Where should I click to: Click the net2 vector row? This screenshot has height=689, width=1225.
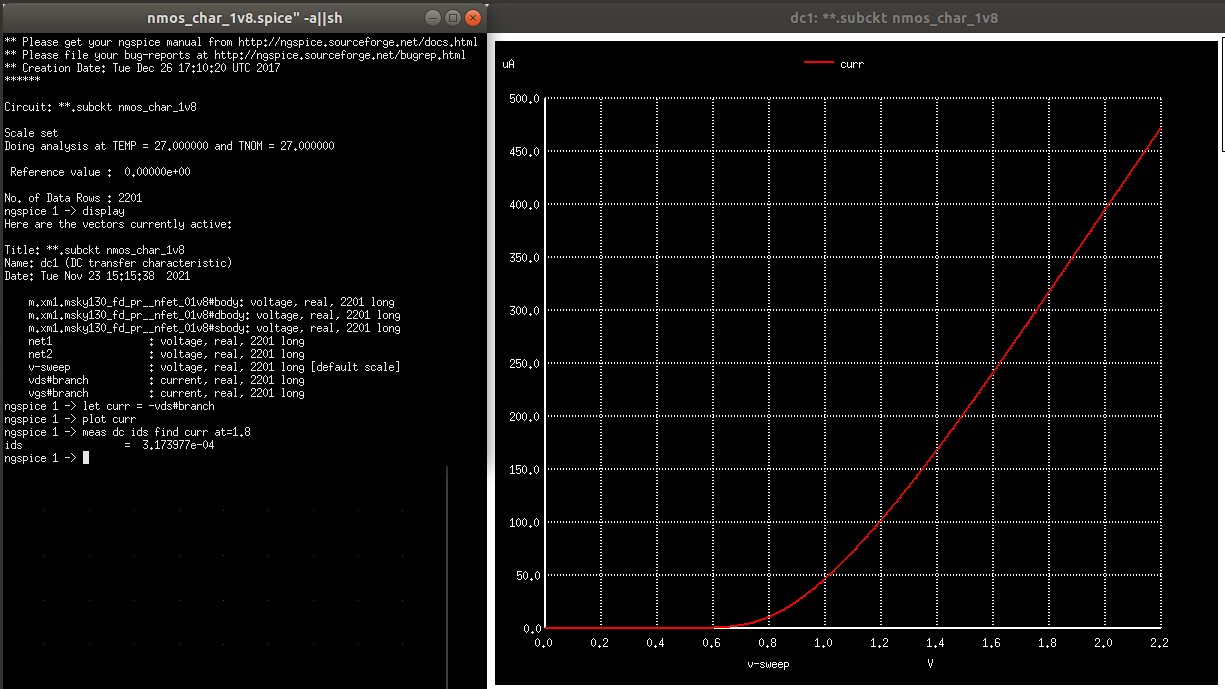[167, 354]
